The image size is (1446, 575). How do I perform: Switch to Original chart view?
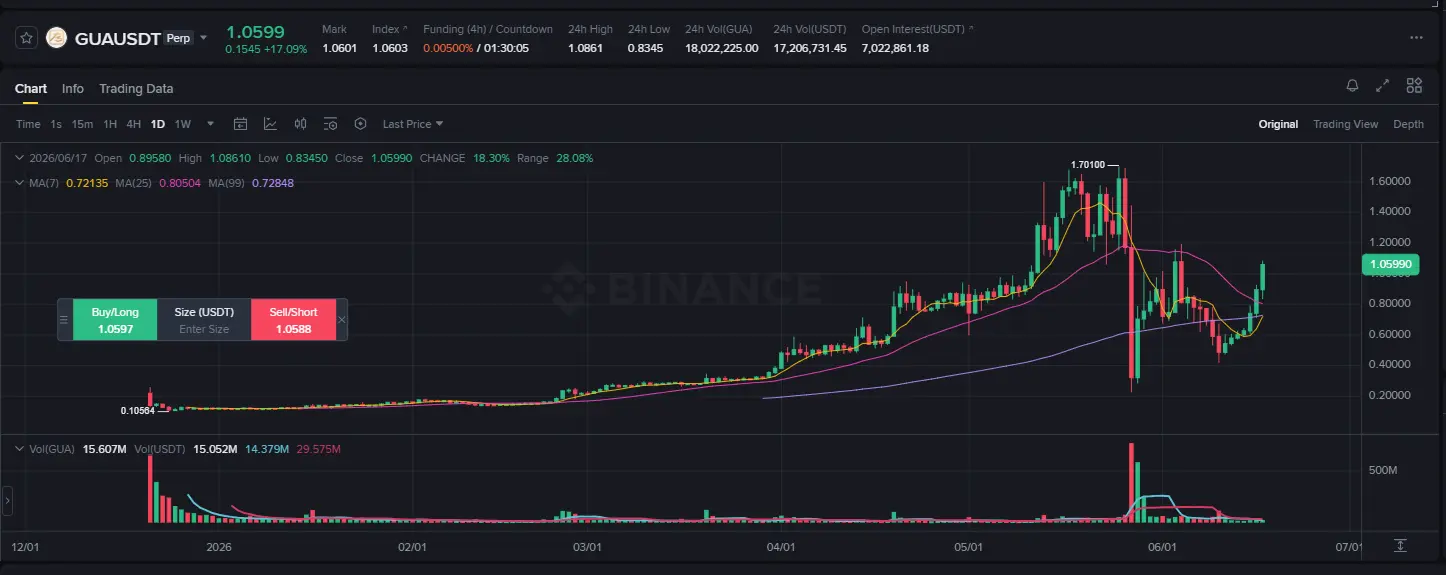pyautogui.click(x=1278, y=124)
